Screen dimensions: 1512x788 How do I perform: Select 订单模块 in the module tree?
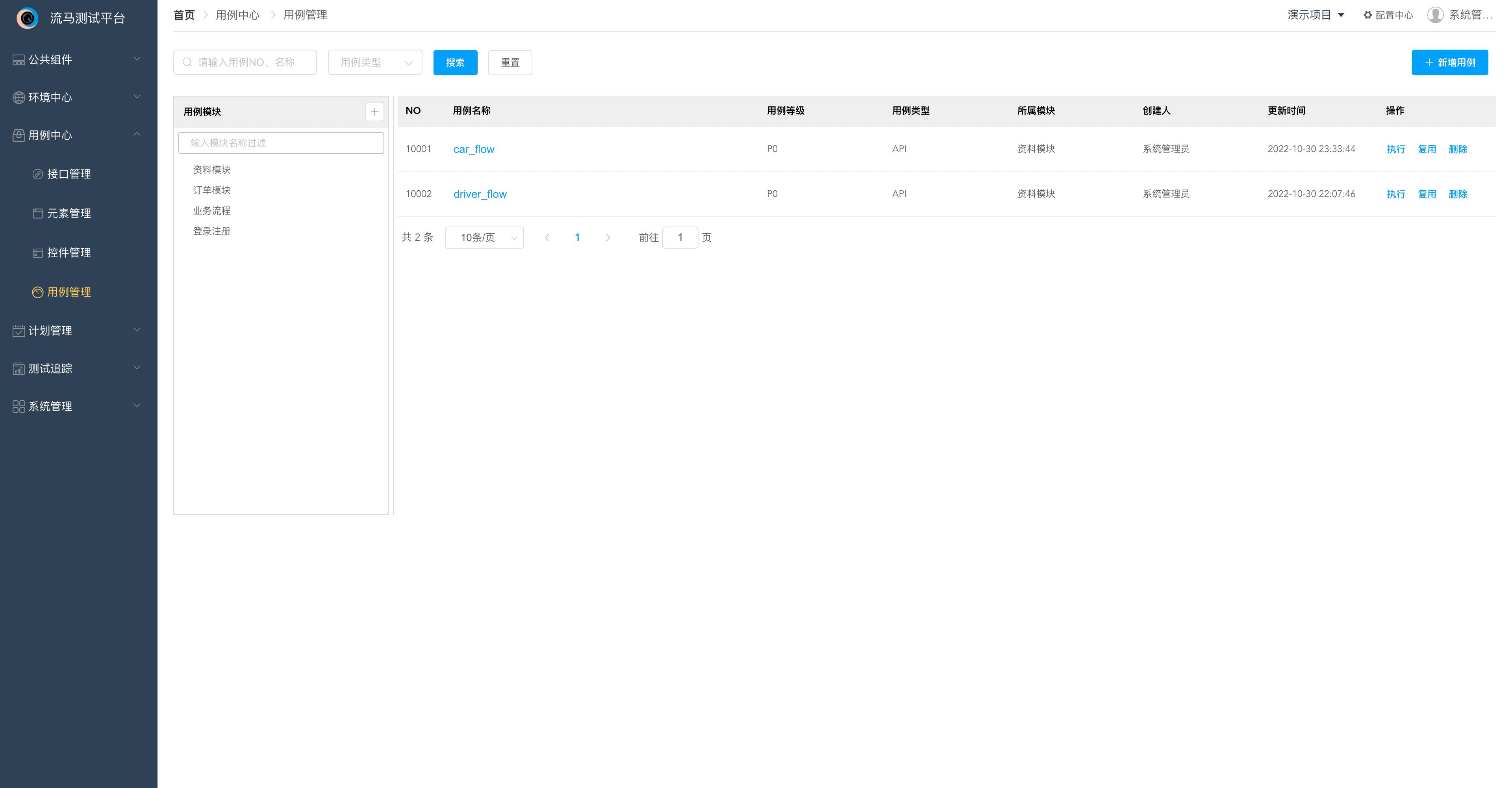coord(212,190)
